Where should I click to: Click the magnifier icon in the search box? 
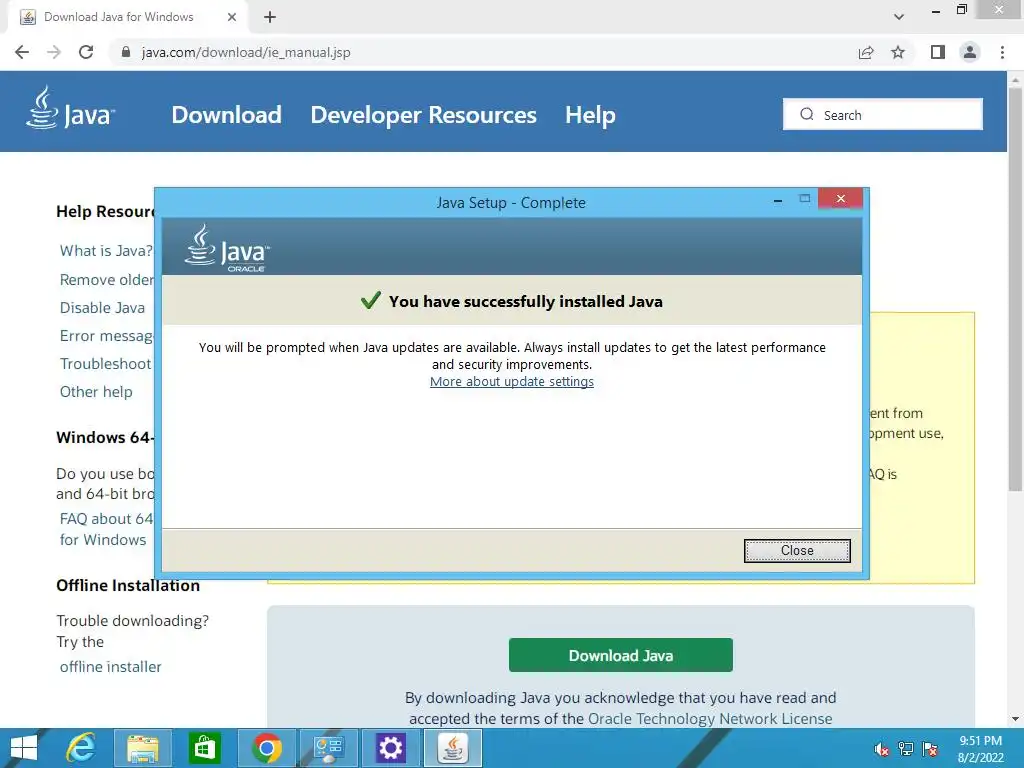point(807,114)
